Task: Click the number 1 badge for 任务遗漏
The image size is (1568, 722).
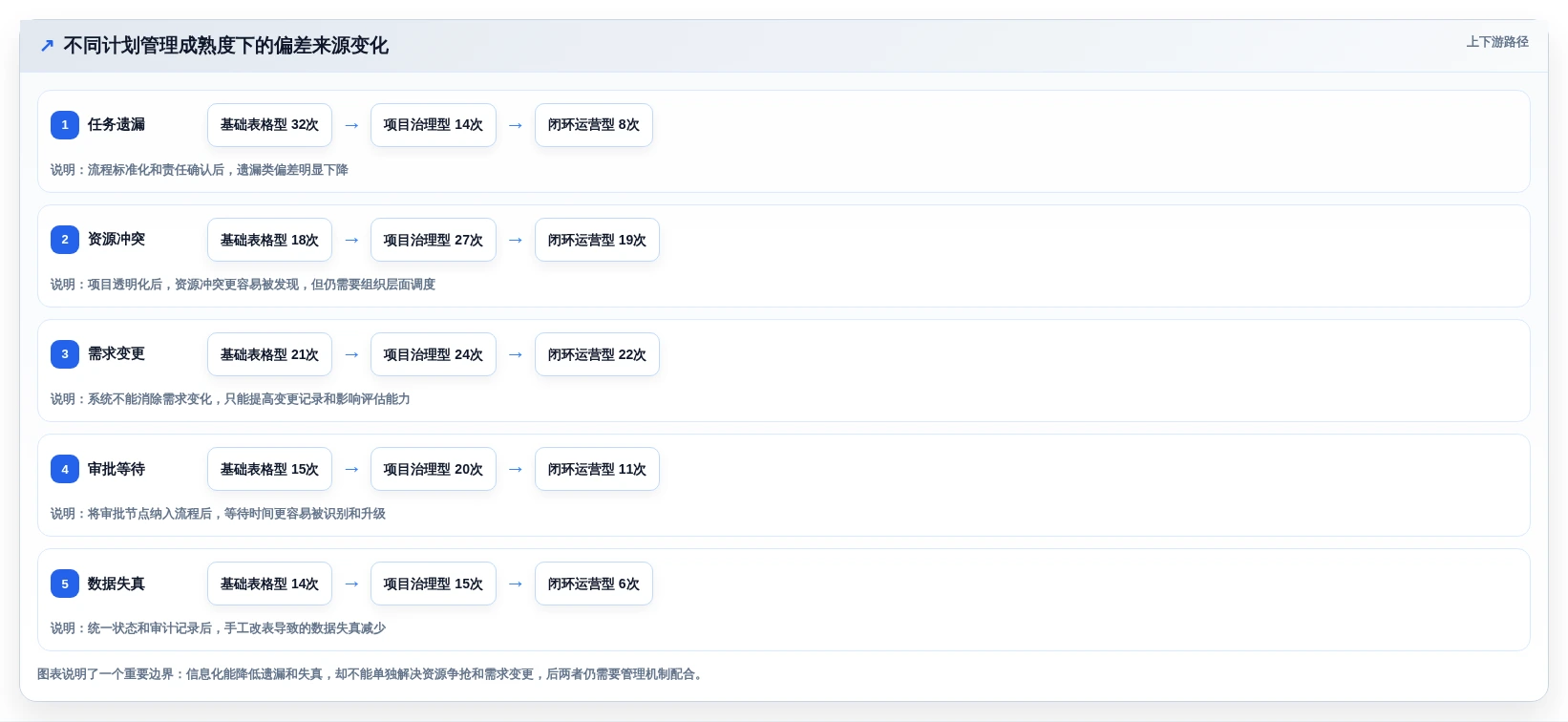Action: coord(65,125)
